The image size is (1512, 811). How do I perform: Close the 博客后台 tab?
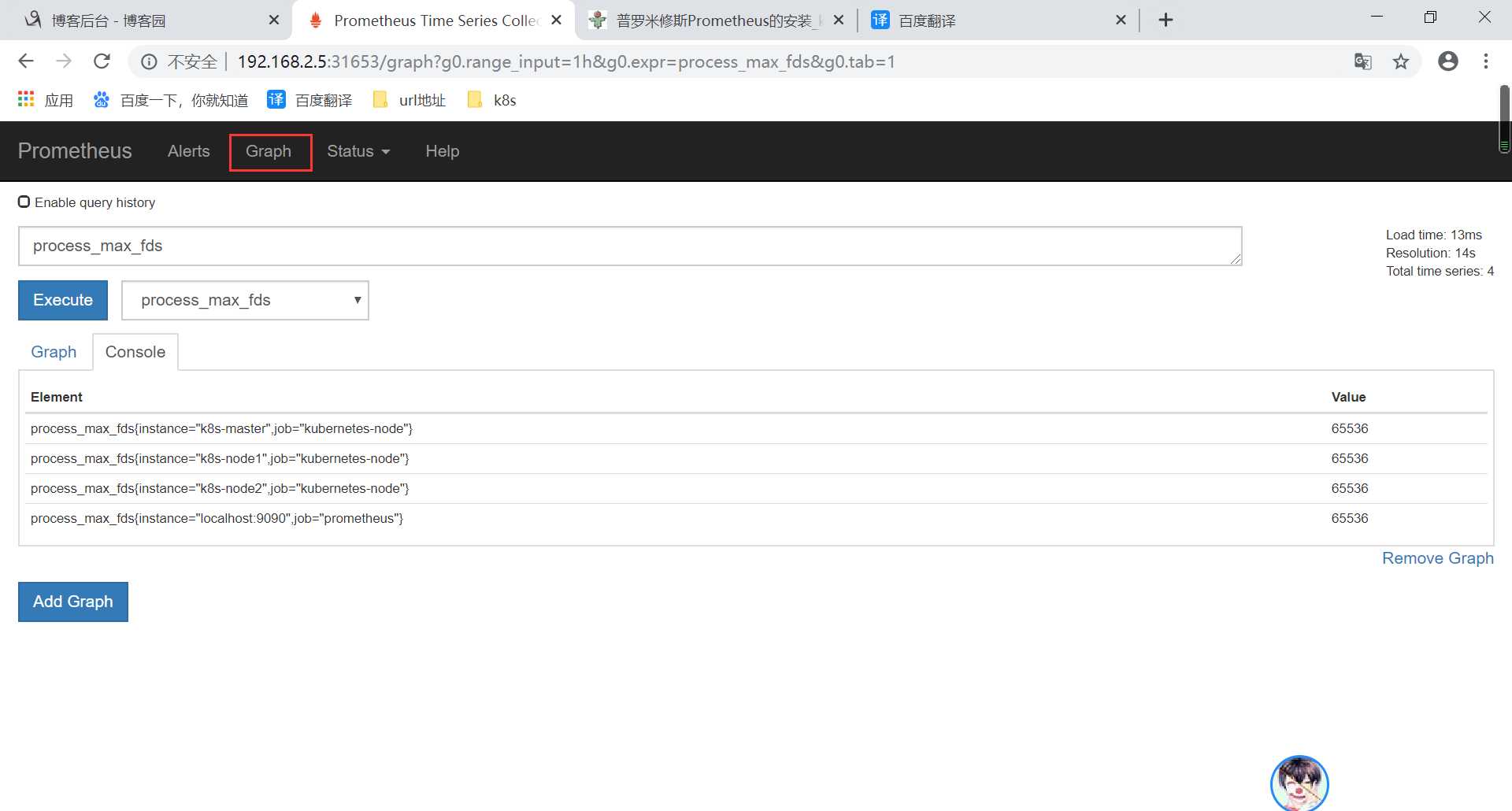(274, 20)
